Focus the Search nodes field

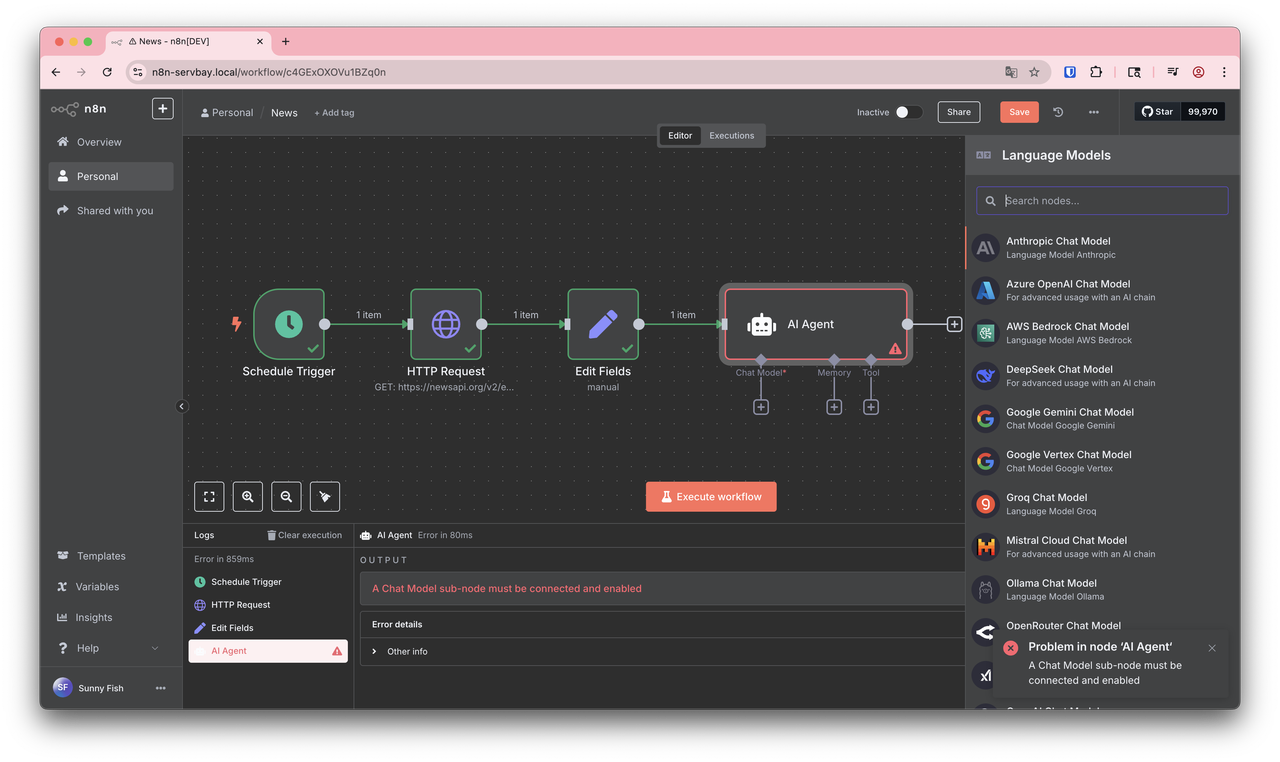(1102, 201)
